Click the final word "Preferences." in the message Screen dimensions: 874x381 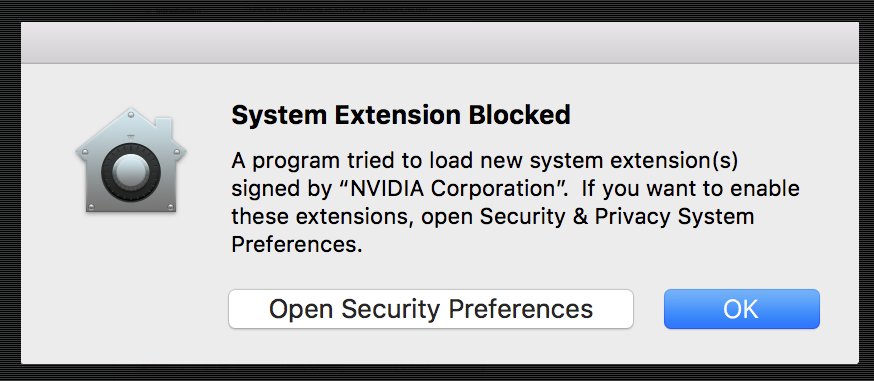click(297, 245)
